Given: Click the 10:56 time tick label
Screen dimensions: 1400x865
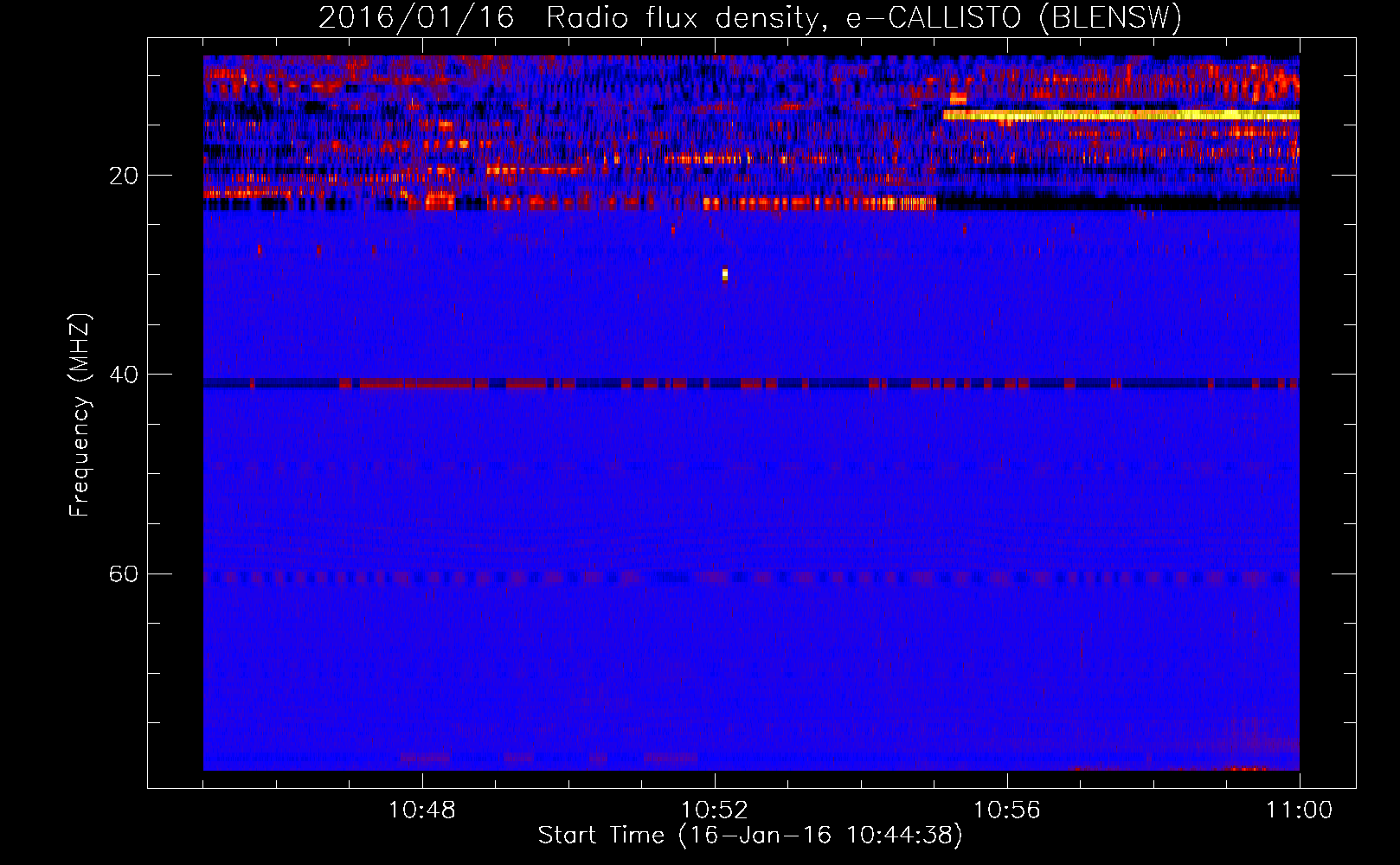Looking at the screenshot, I should click(1007, 811).
